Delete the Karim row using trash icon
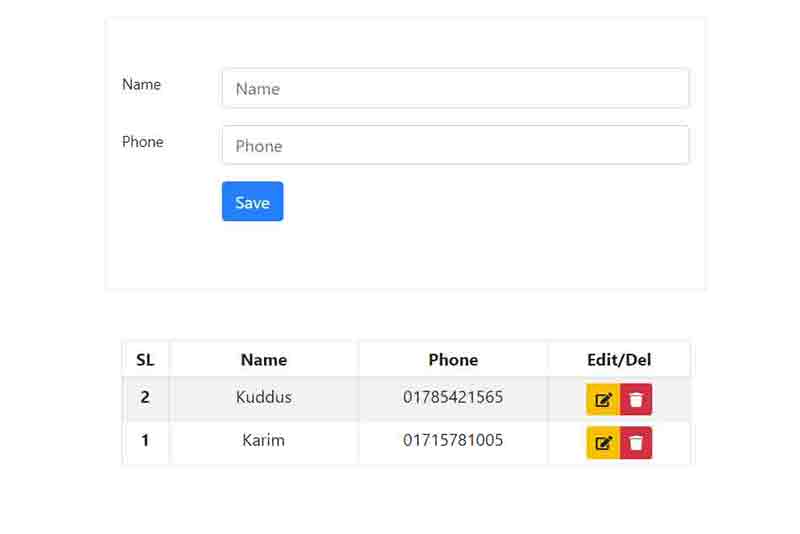The height and width of the screenshot is (534, 800). click(636, 443)
